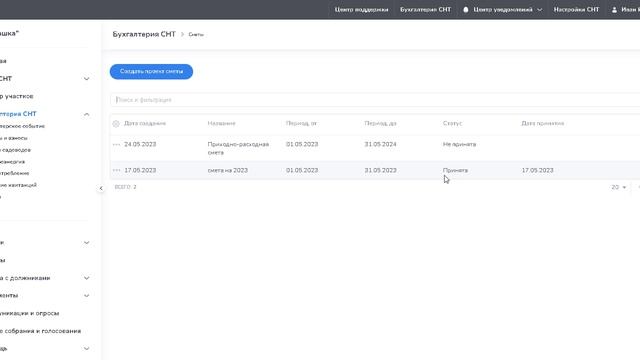
Task: Click the 31.05.2023 period end cell
Action: (380, 170)
